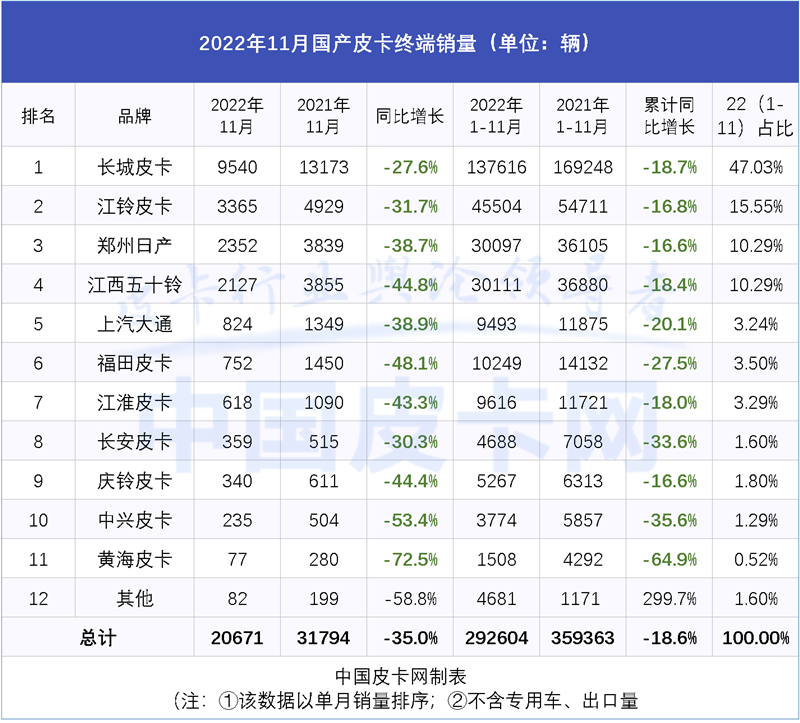Select the 黄海皮卡 brand cell
The image size is (800, 723).
point(135,560)
